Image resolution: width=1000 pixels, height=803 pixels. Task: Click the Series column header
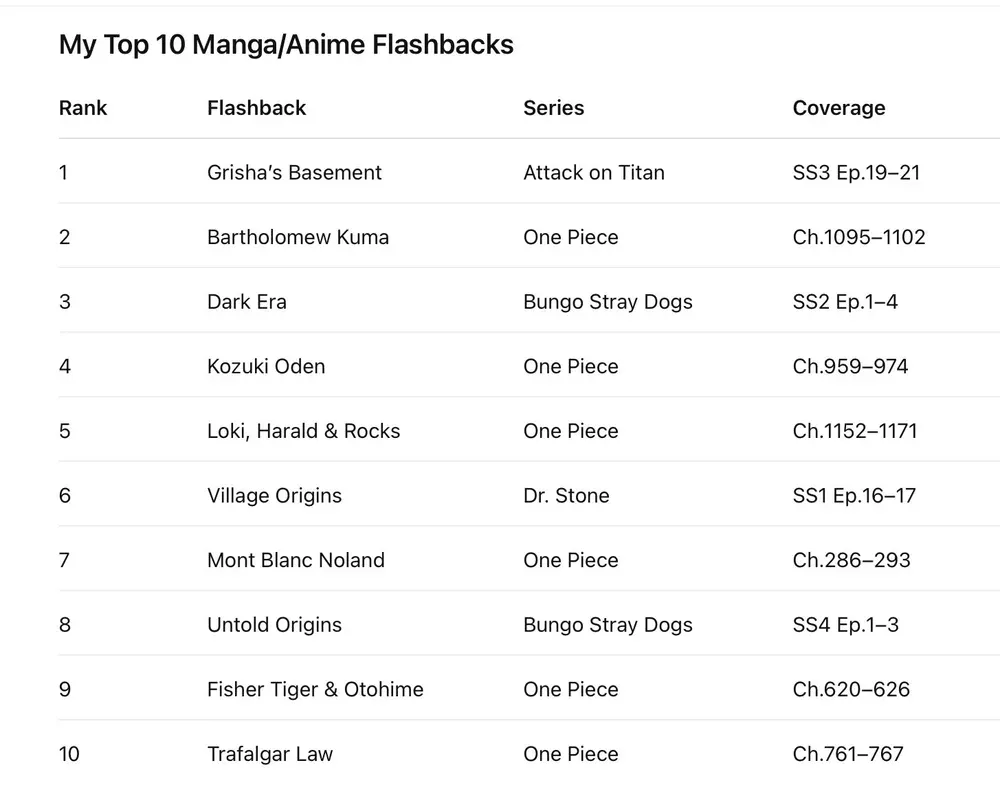553,108
